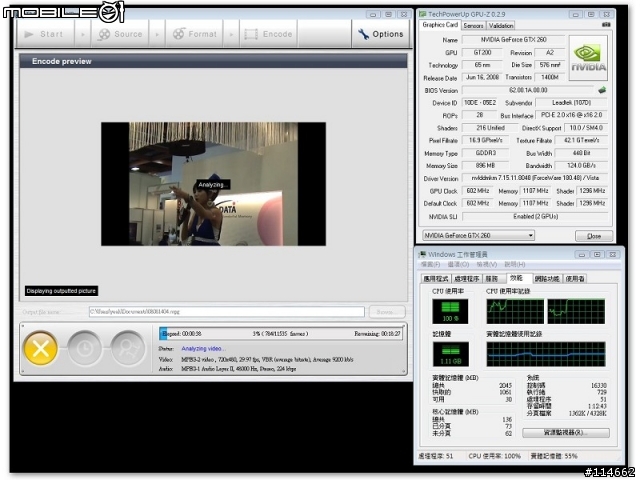
Task: Click the grey clock round button
Action: click(84, 349)
